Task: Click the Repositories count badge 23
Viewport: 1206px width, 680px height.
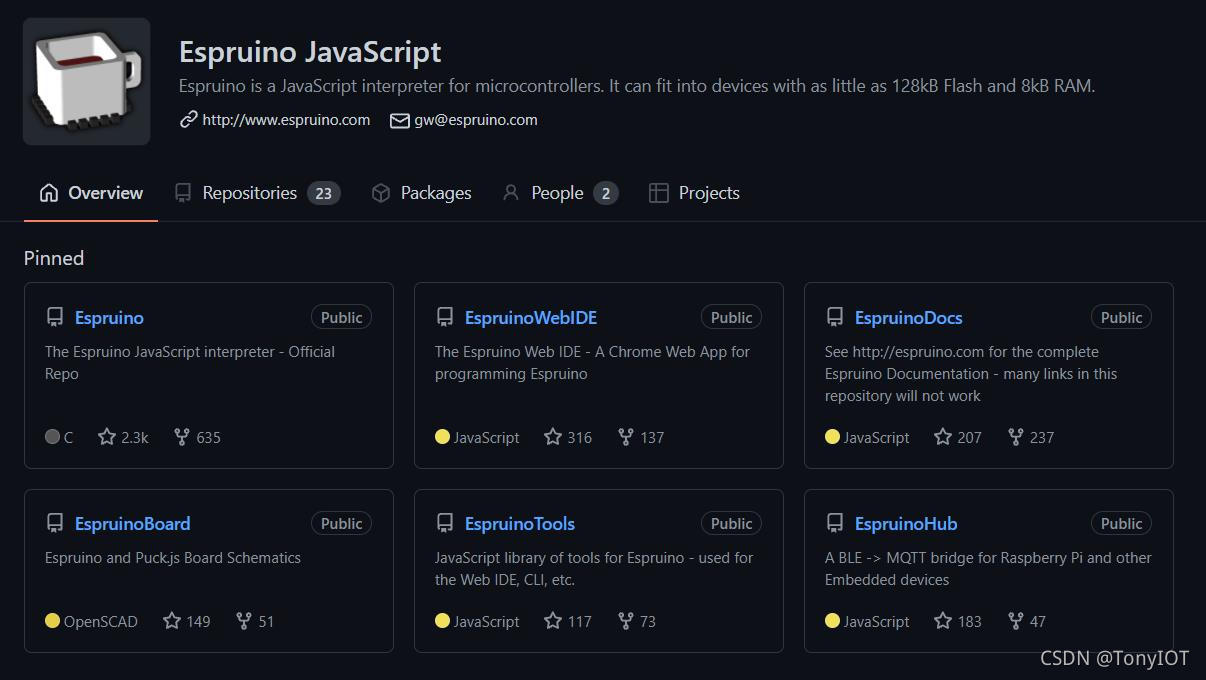Action: [x=323, y=193]
